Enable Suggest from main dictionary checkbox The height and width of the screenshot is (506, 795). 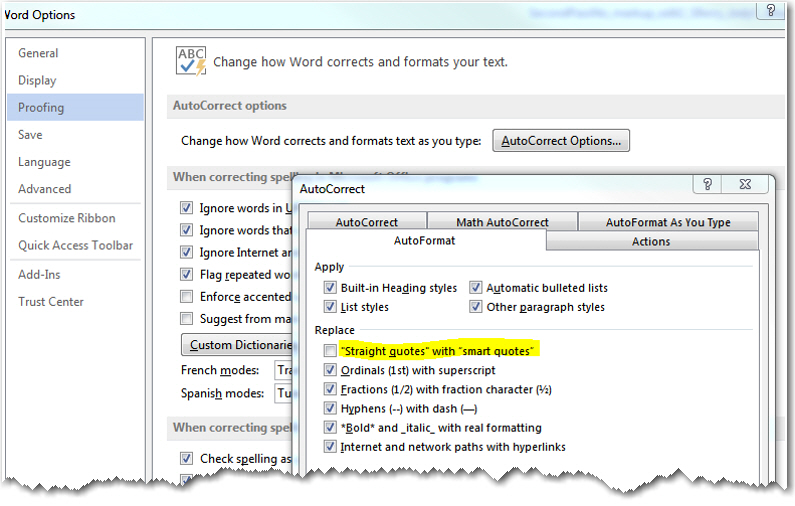187,318
